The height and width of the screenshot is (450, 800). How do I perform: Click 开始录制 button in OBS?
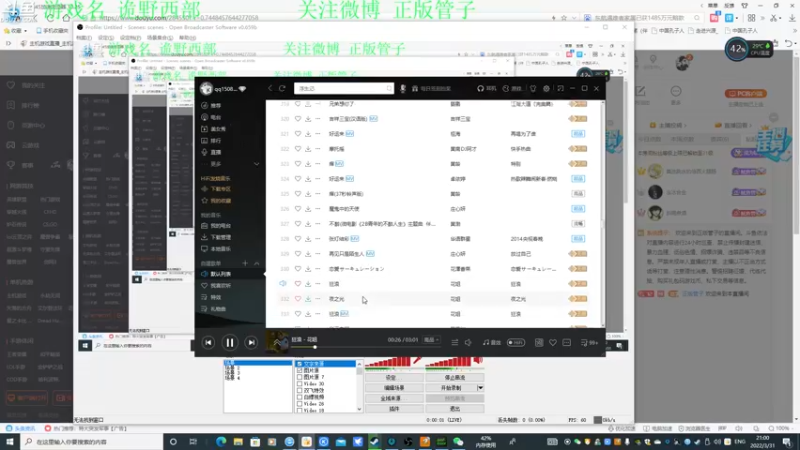451,388
